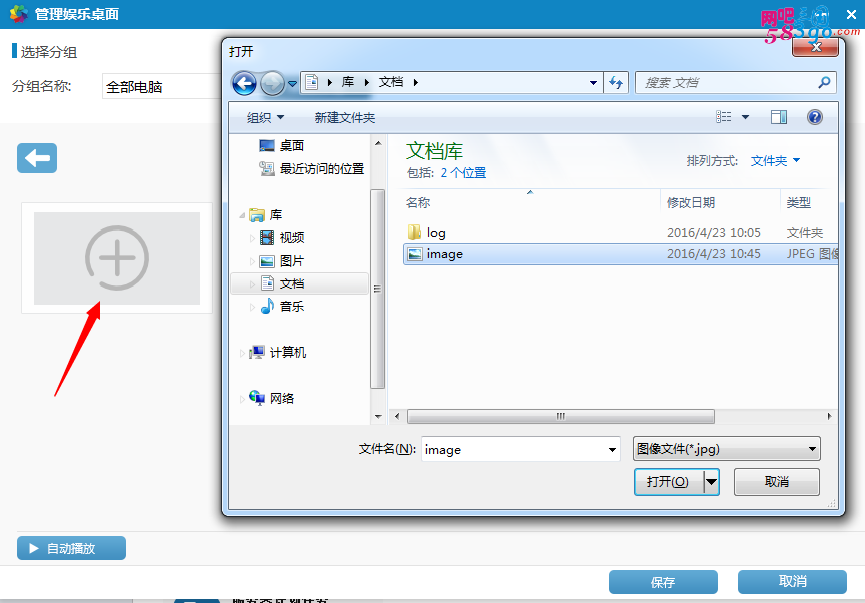
Task: Click the dialog back navigation arrow
Action: 244,83
